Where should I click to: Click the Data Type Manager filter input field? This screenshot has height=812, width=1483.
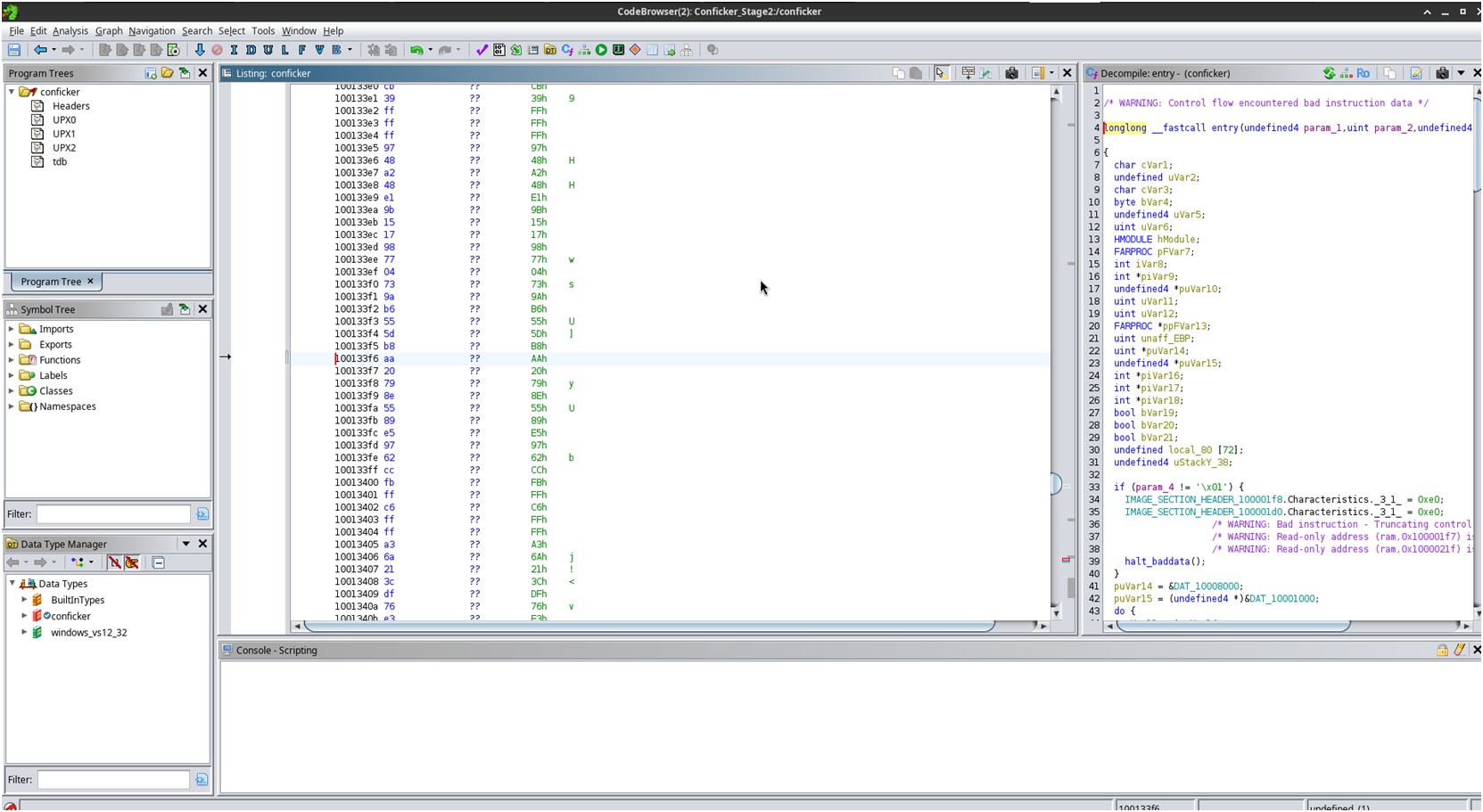(x=113, y=780)
